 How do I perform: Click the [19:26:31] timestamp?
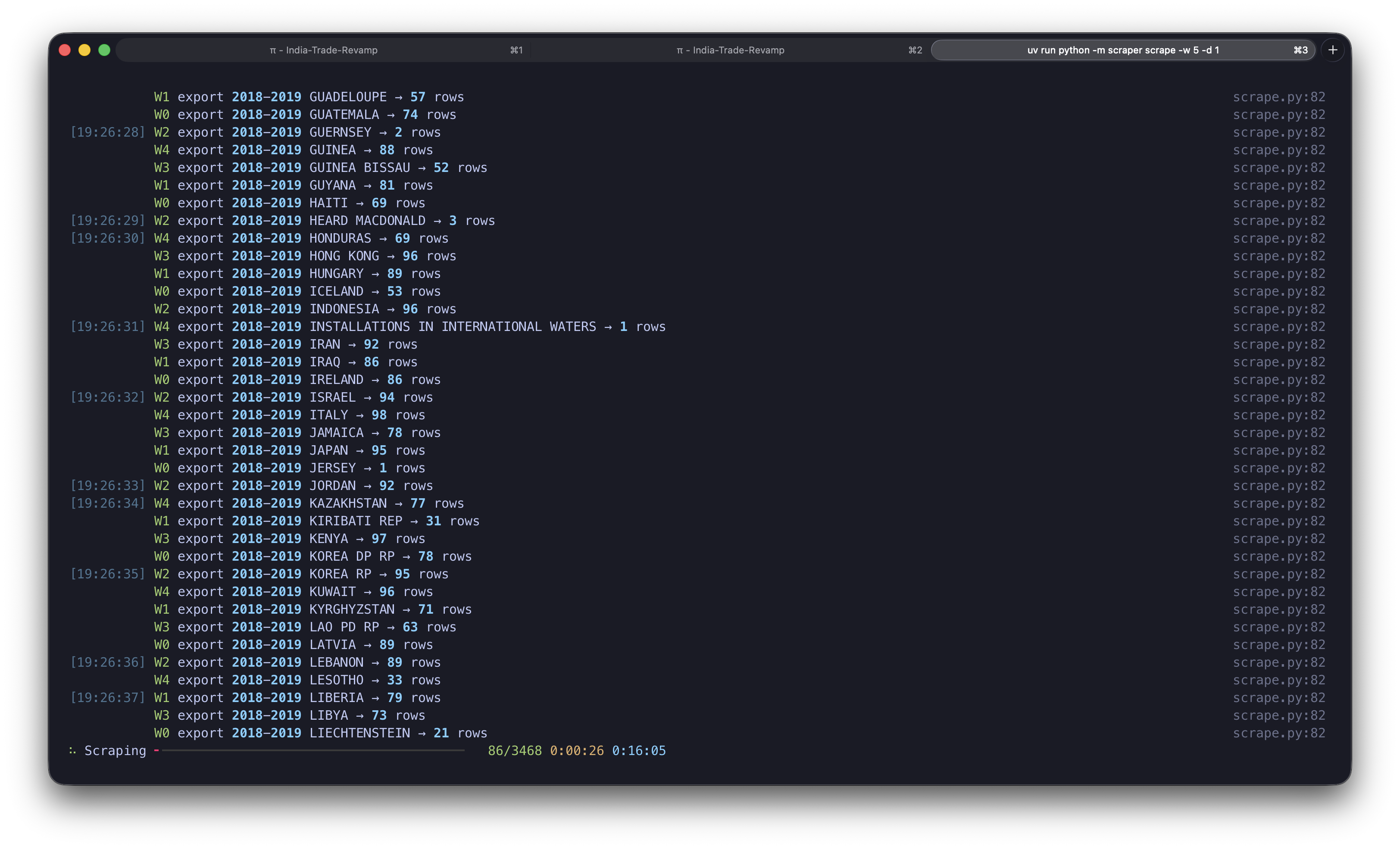pyautogui.click(x=108, y=327)
